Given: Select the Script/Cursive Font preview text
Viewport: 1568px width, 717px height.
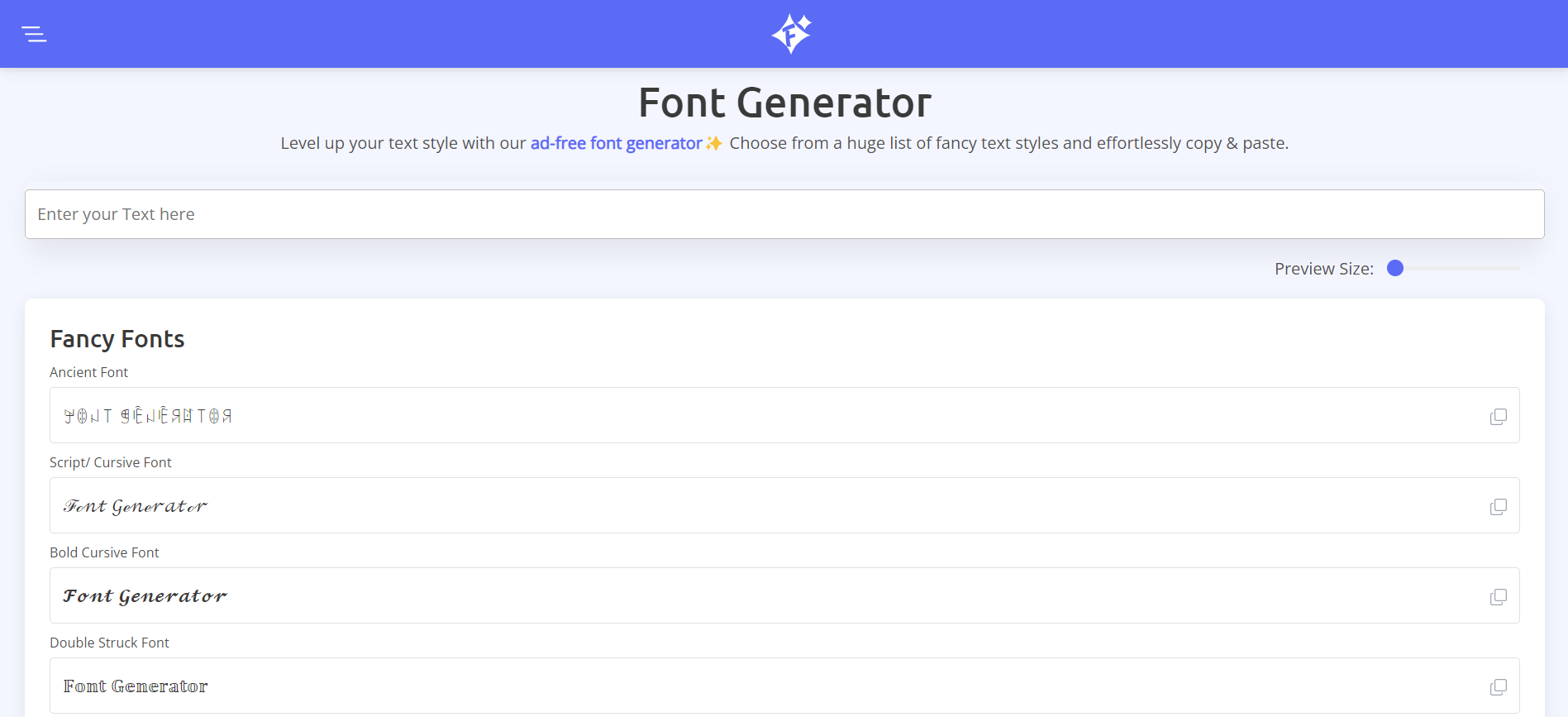Looking at the screenshot, I should tap(136, 506).
